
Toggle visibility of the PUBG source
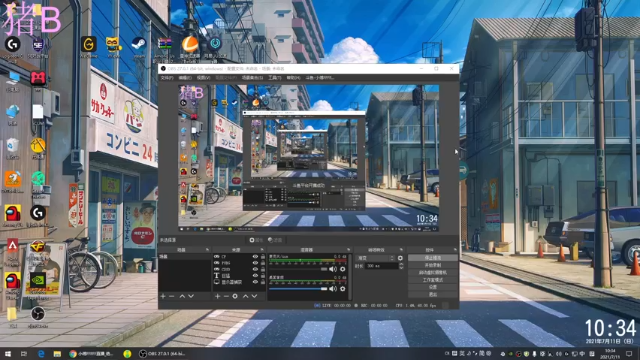[x=255, y=263]
